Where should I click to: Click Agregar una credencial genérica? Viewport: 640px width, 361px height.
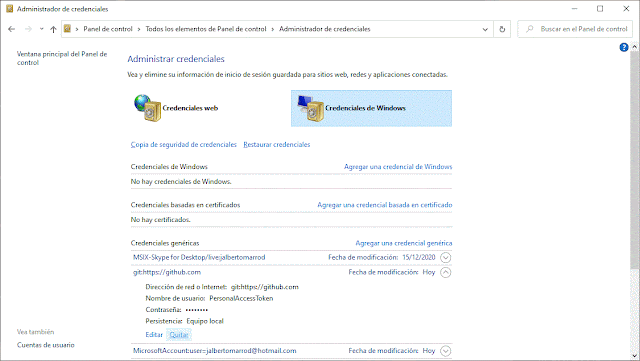click(x=404, y=243)
